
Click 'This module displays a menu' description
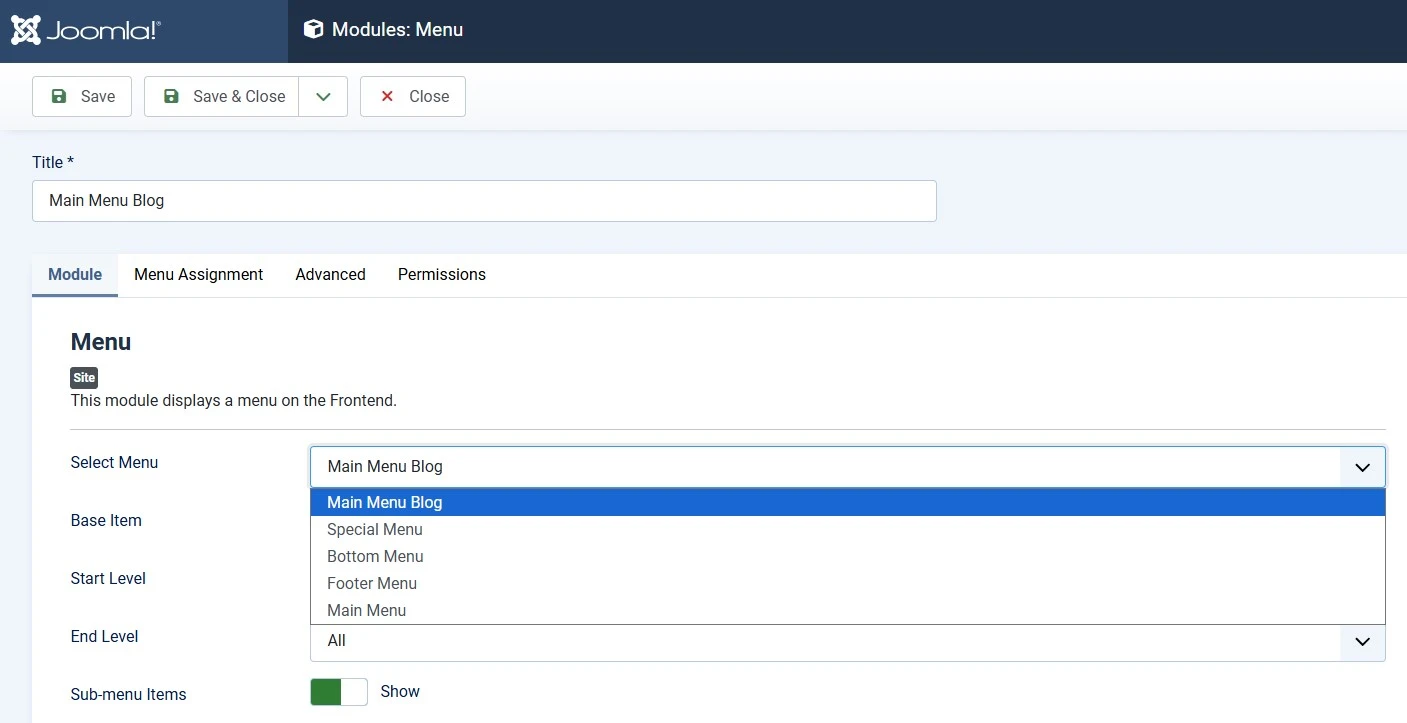(233, 401)
